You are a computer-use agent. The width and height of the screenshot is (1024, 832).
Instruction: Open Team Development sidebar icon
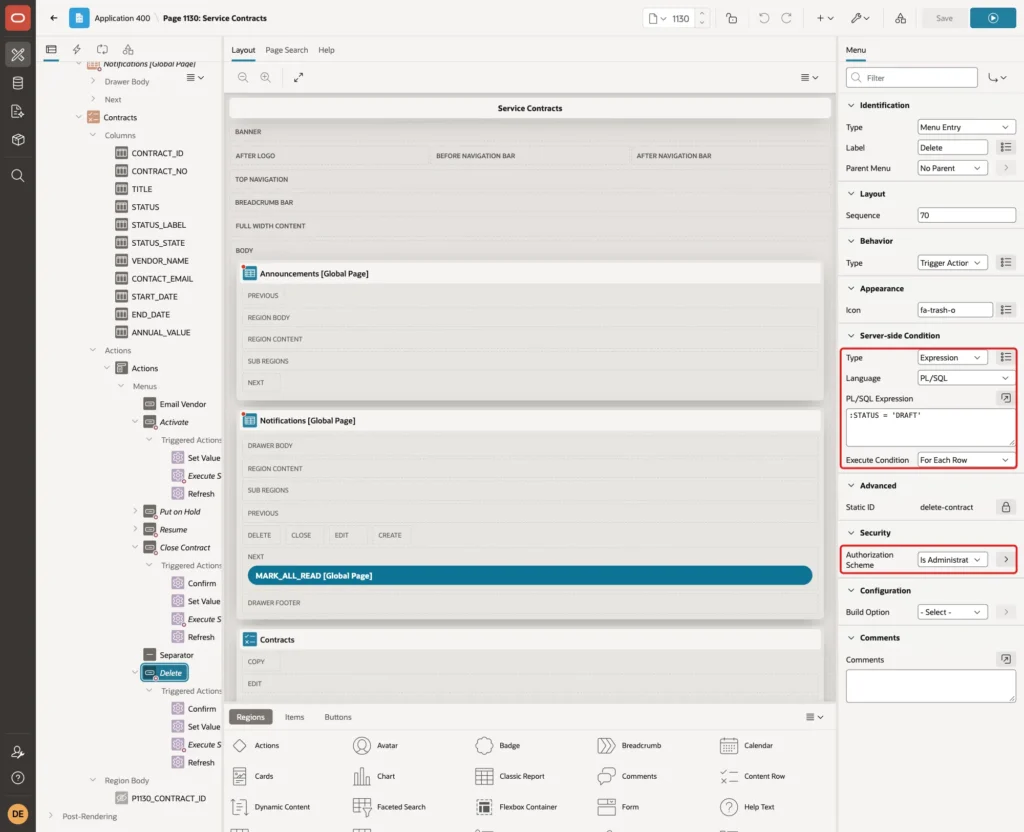18,112
